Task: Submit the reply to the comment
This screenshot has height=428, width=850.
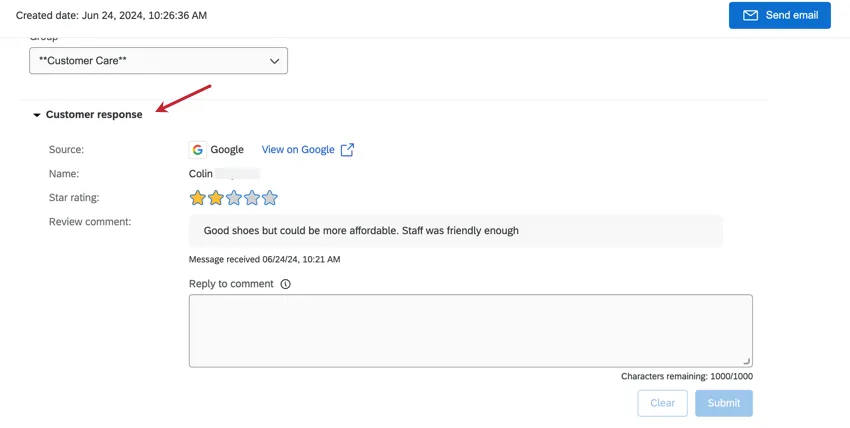Action: pyautogui.click(x=724, y=403)
